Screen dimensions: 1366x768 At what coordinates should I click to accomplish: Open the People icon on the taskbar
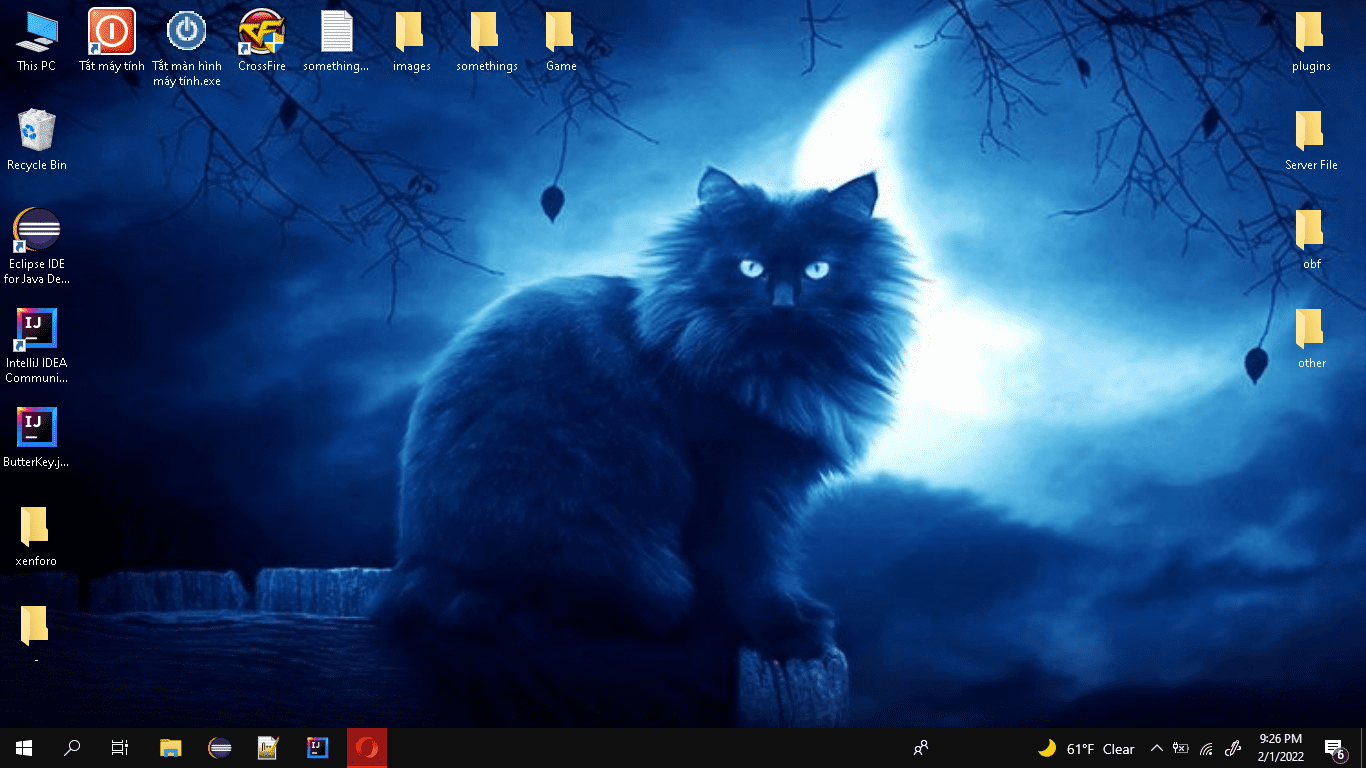[x=921, y=748]
